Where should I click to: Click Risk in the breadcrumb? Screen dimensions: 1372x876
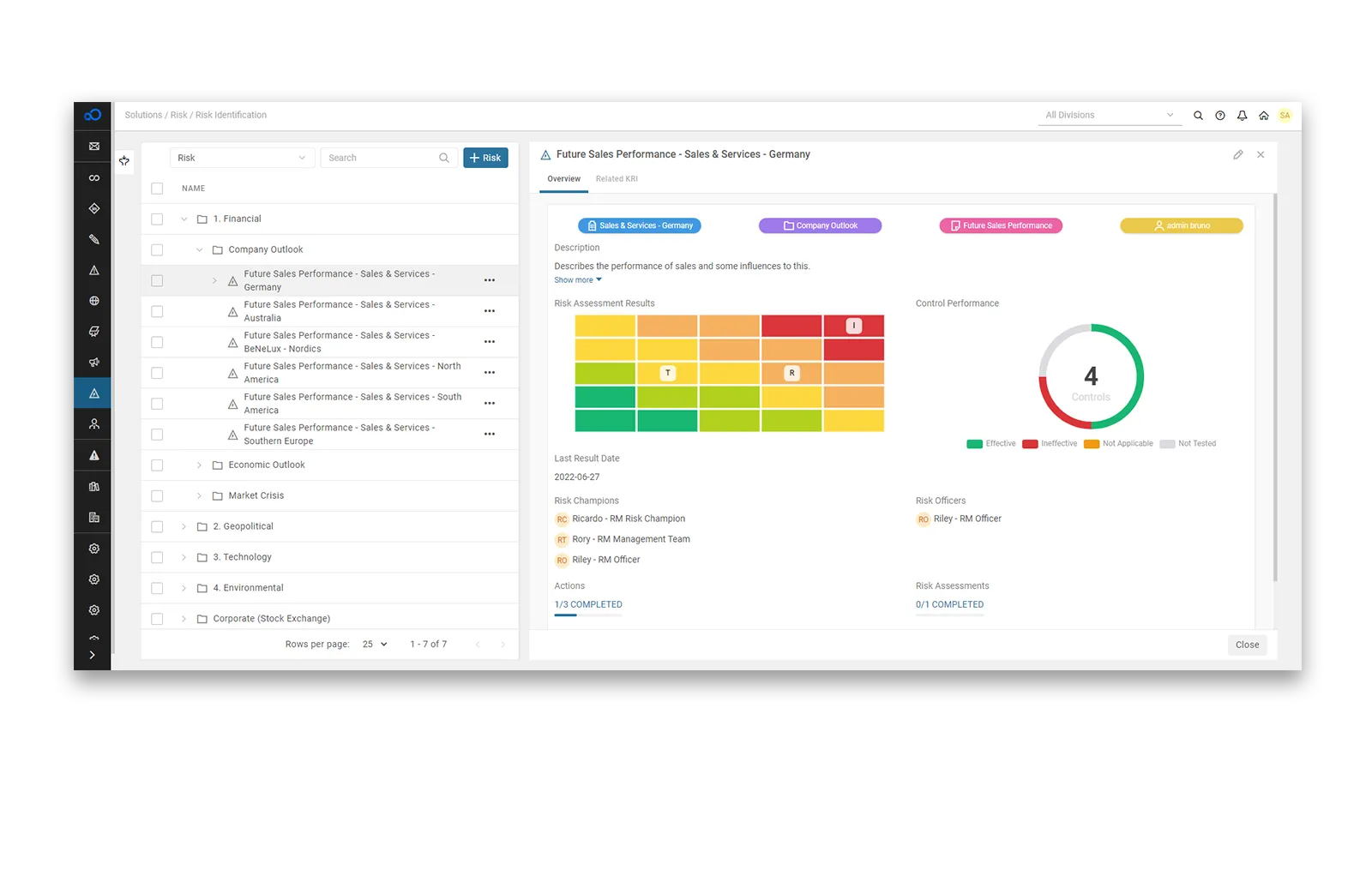point(178,116)
